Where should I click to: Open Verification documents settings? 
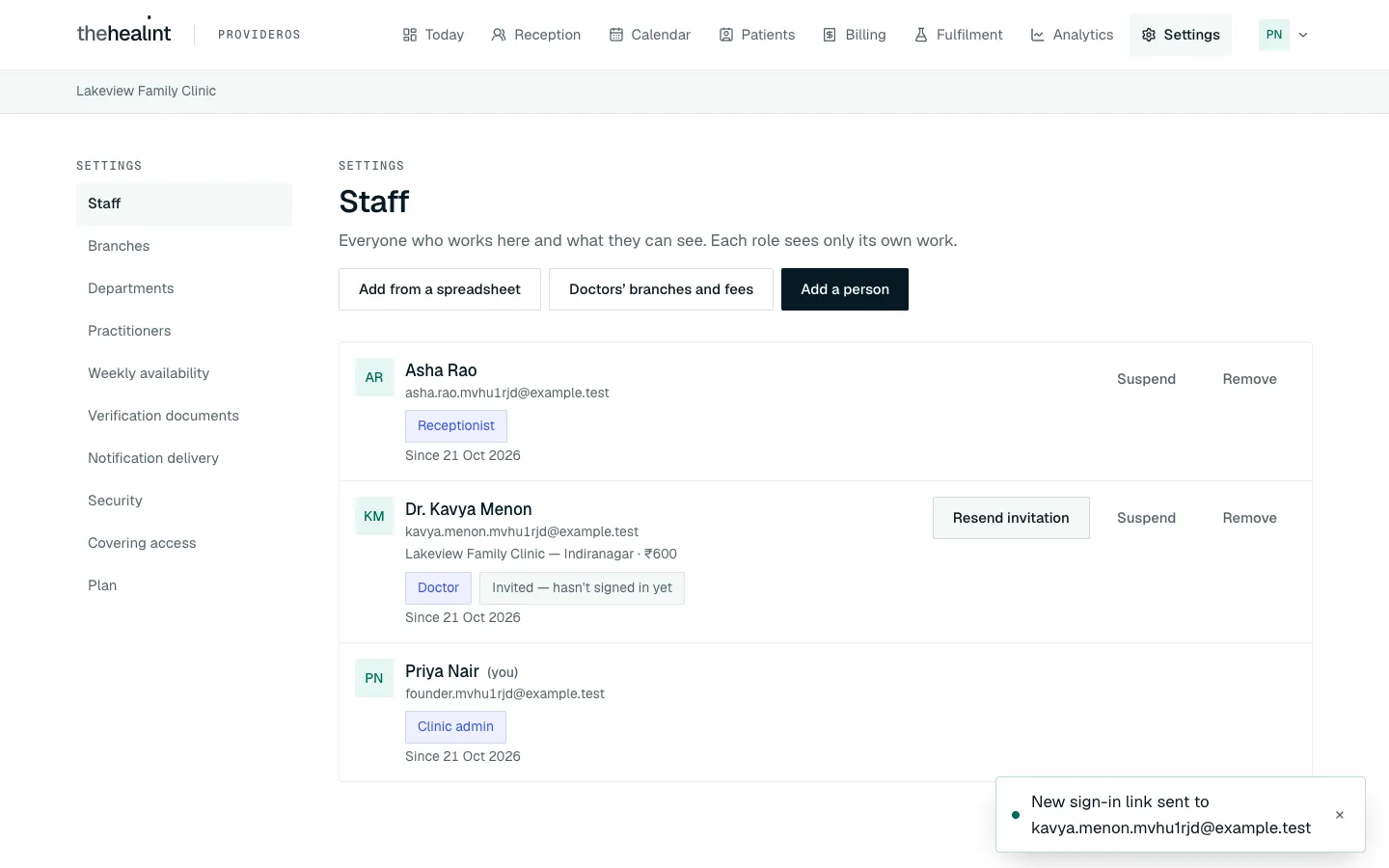[x=184, y=416]
